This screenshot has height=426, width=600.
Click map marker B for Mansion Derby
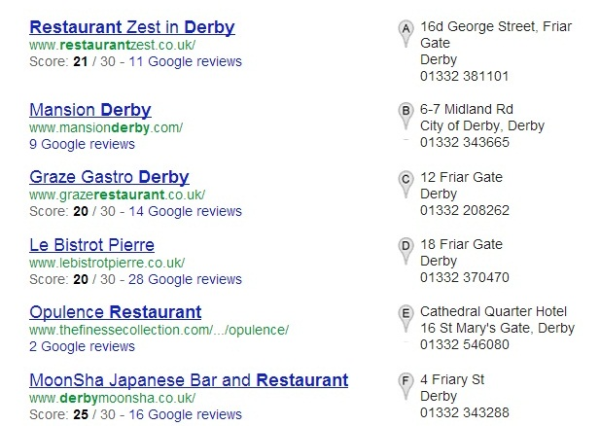pos(406,116)
